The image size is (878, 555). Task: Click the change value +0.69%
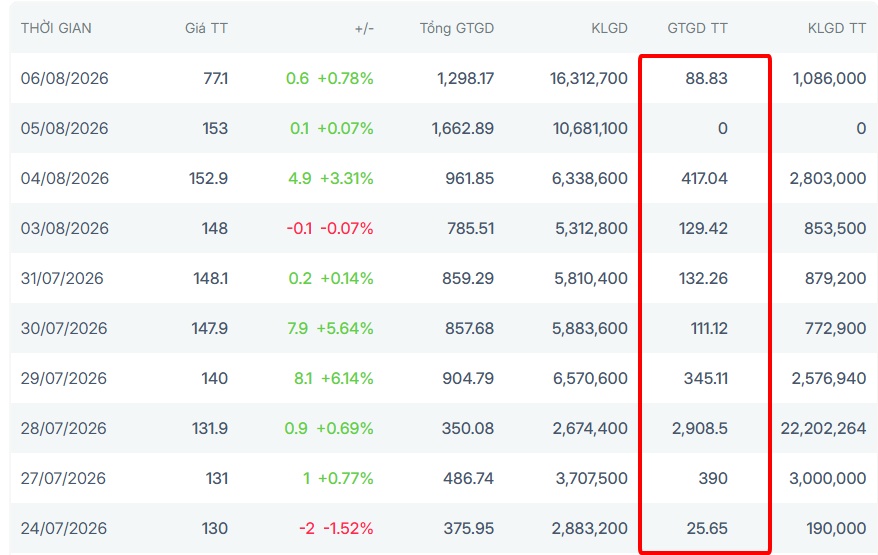click(x=345, y=428)
